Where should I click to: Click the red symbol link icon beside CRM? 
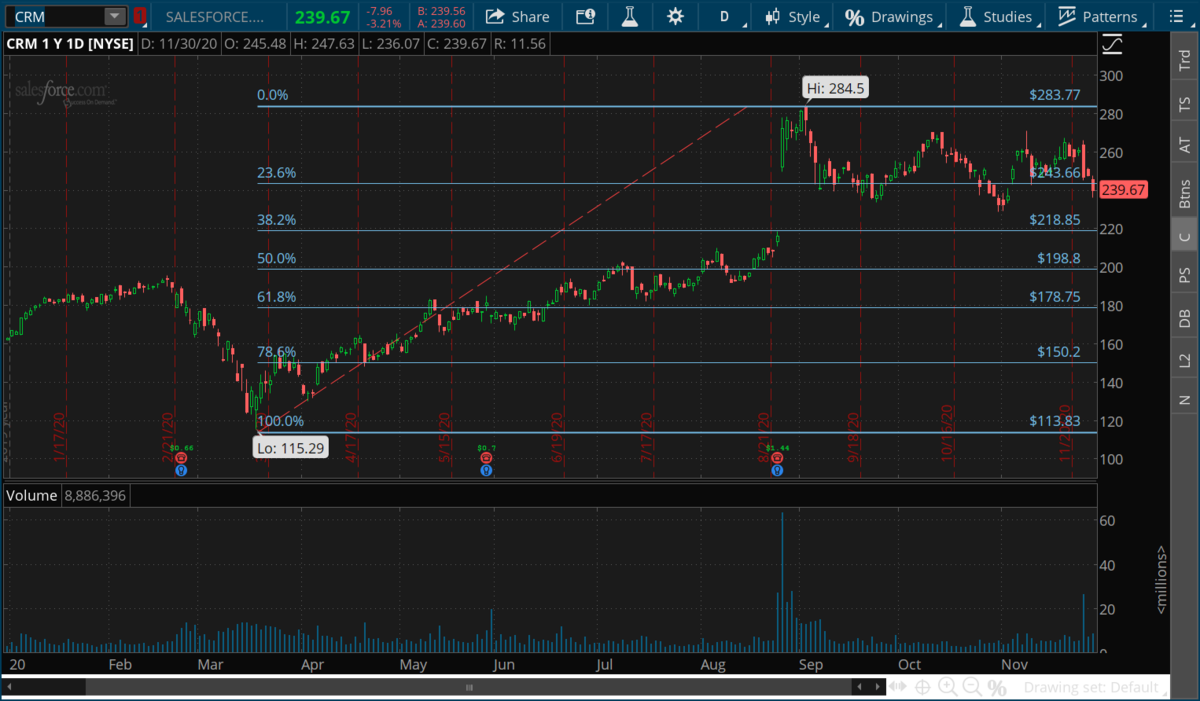(140, 16)
